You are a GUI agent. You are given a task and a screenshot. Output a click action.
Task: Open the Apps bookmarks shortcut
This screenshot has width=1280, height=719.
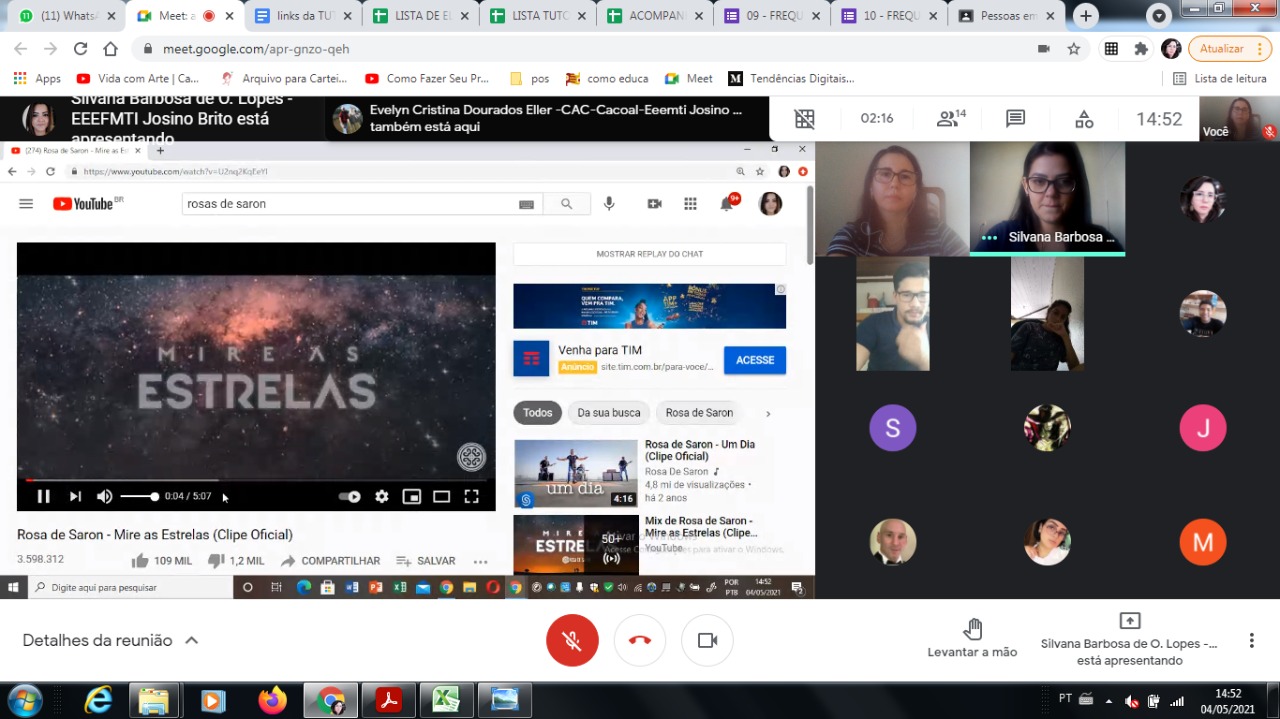(x=37, y=78)
